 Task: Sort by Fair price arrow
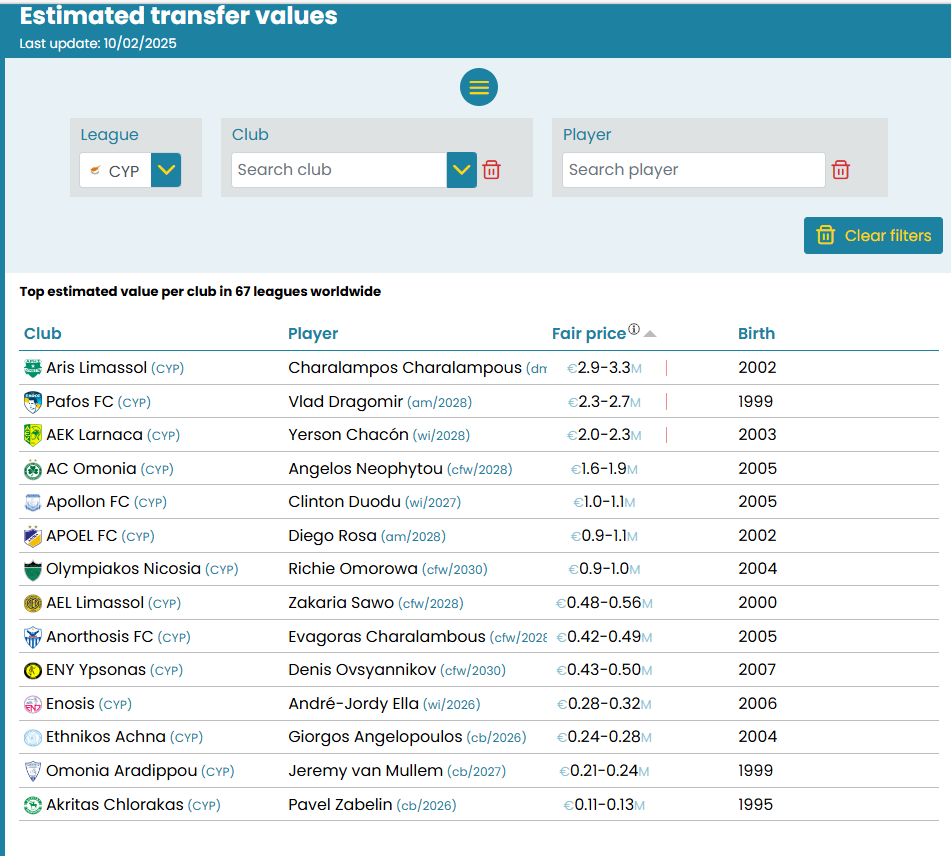[650, 334]
